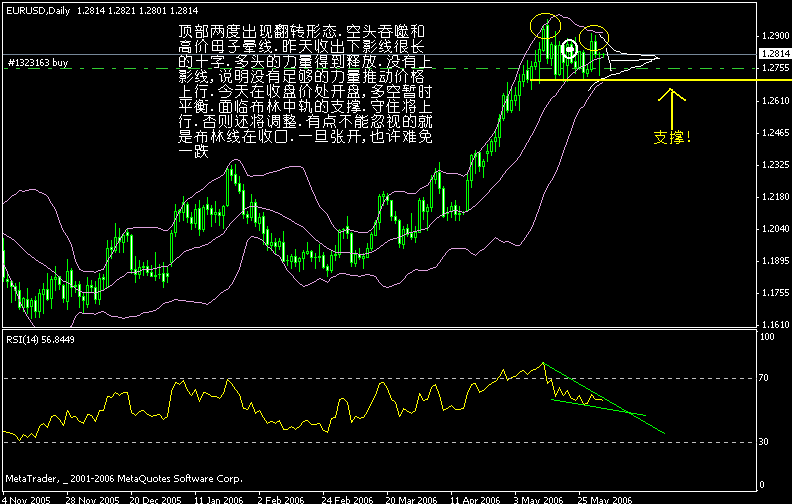Click the RSI scale value 0
The height and width of the screenshot is (504, 792).
point(762,485)
